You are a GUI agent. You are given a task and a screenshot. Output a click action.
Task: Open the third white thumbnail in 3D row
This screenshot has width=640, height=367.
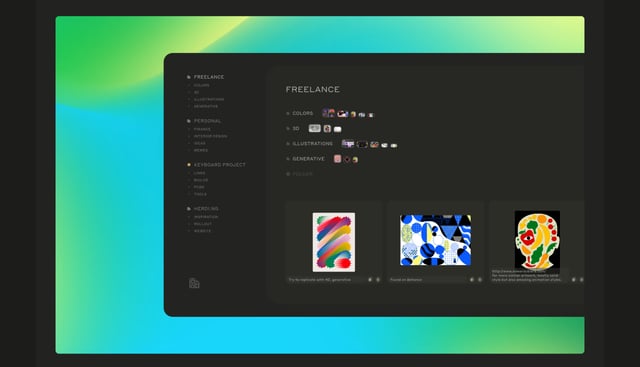(x=338, y=129)
